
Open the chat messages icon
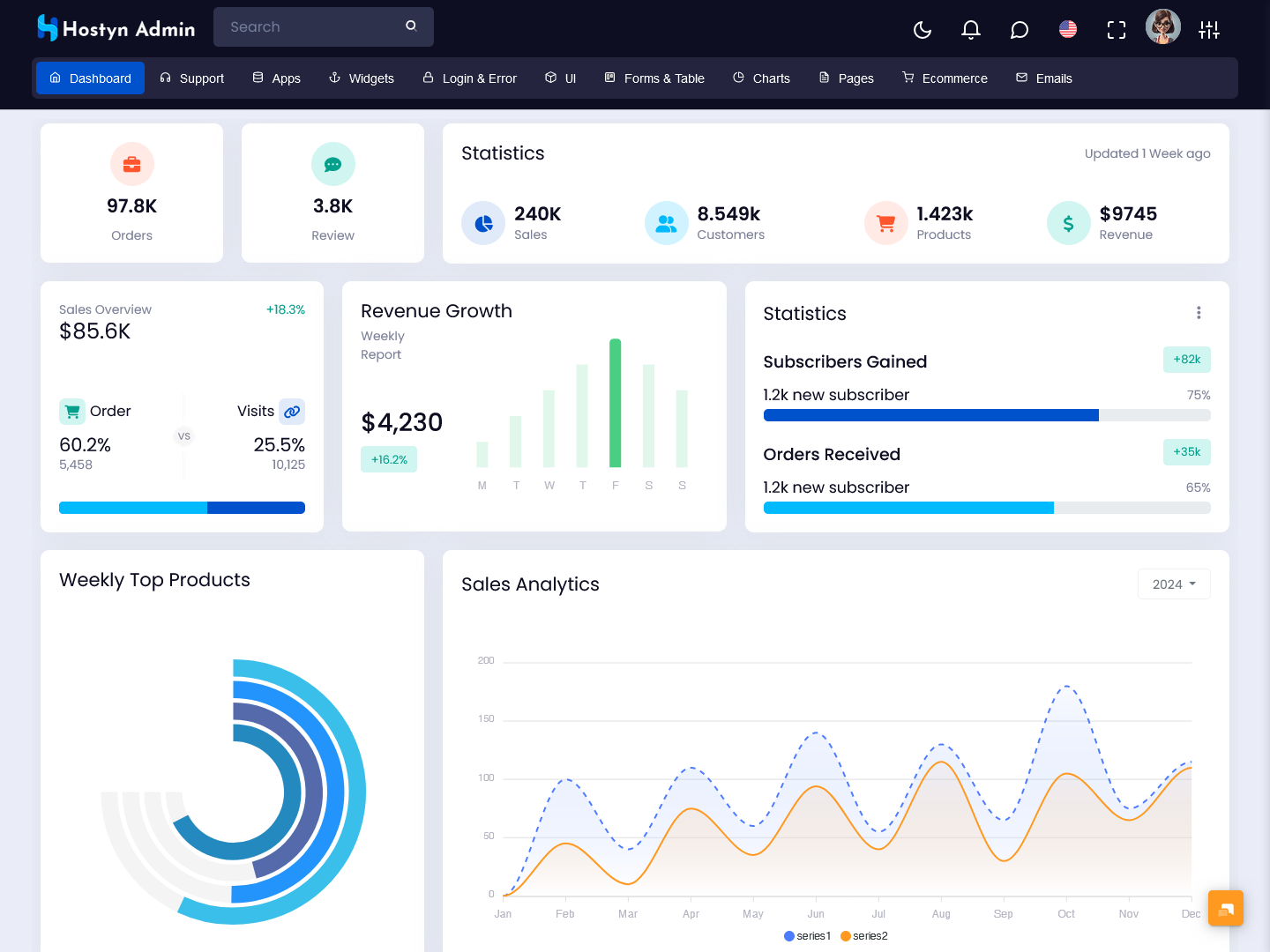pos(1020,30)
